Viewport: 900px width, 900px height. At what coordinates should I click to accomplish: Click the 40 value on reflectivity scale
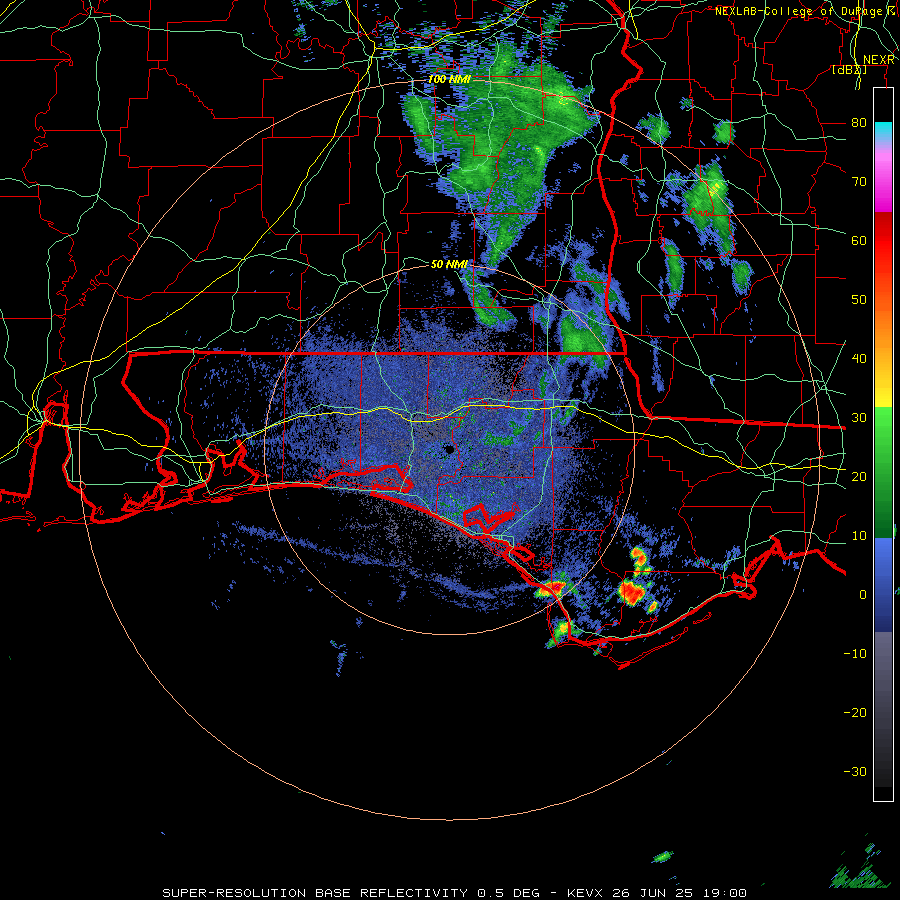pyautogui.click(x=859, y=359)
